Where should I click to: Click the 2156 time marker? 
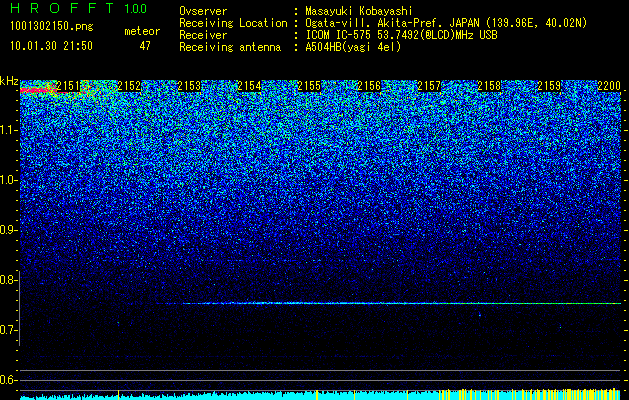(x=369, y=86)
